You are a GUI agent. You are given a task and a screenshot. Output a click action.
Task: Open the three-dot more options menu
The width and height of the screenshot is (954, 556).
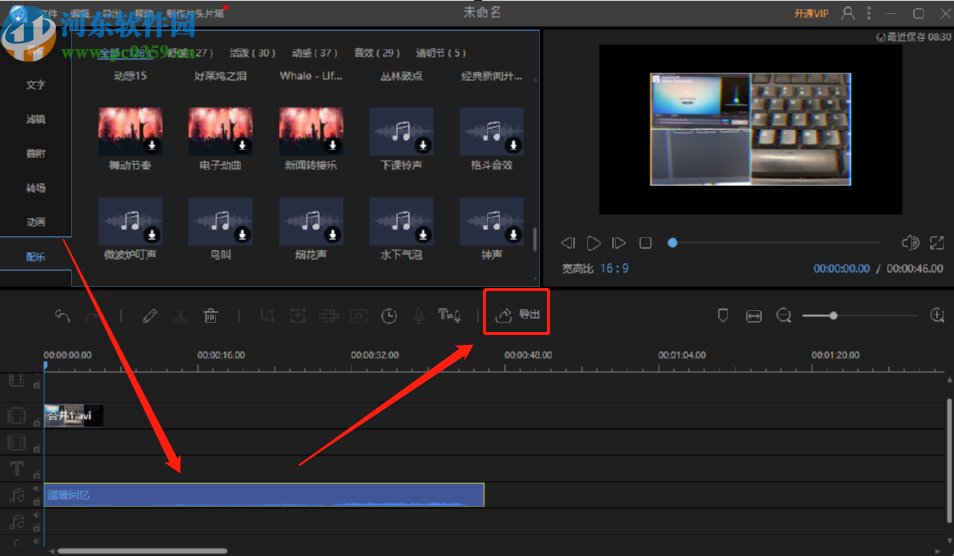tap(869, 13)
